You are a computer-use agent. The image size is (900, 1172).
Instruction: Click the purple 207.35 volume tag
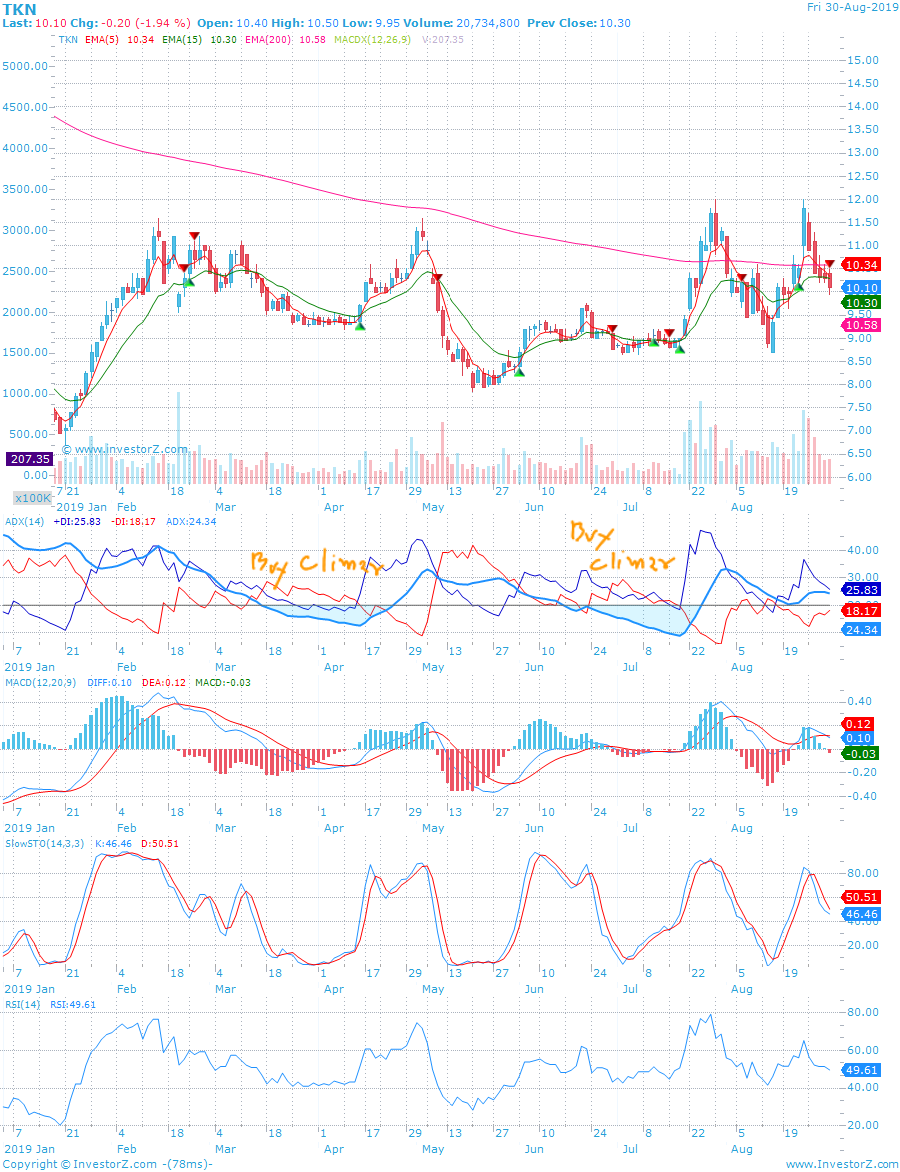(x=28, y=459)
